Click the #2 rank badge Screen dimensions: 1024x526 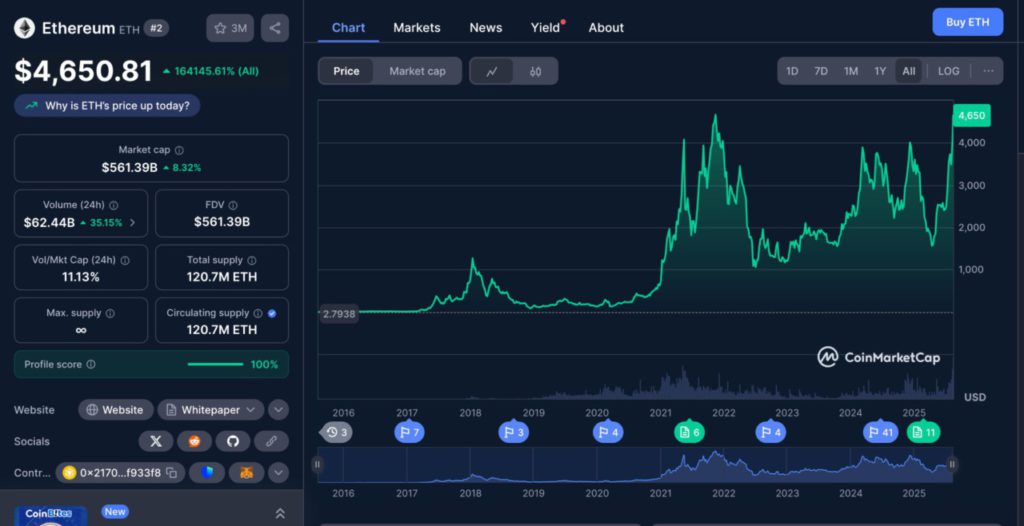156,28
